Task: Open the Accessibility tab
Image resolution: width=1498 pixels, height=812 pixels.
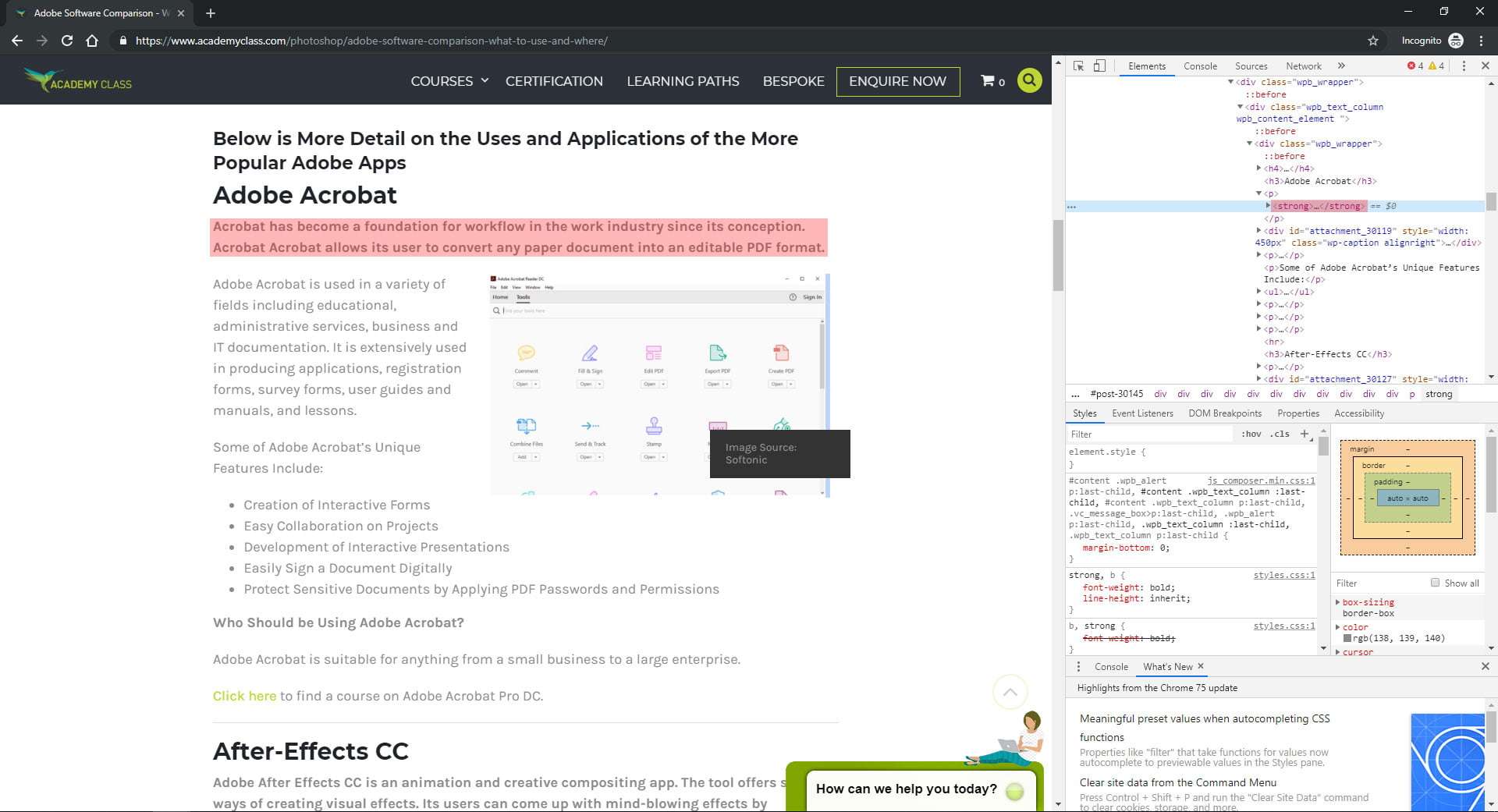Action: (1359, 413)
